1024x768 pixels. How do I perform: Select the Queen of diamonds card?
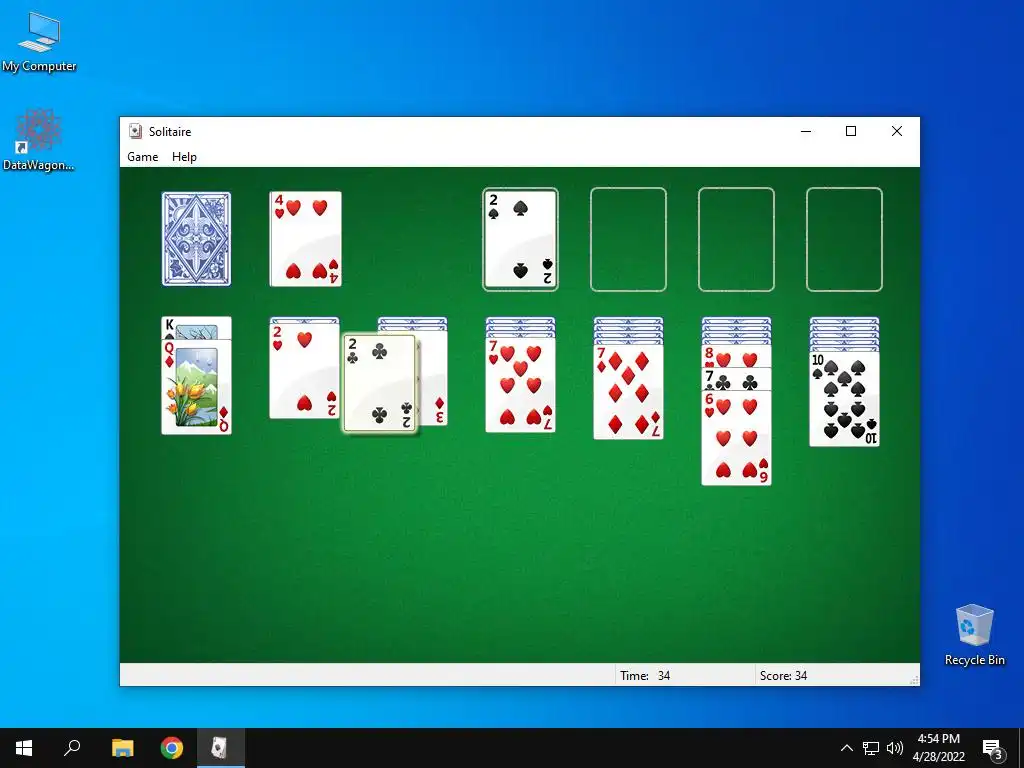tap(197, 387)
